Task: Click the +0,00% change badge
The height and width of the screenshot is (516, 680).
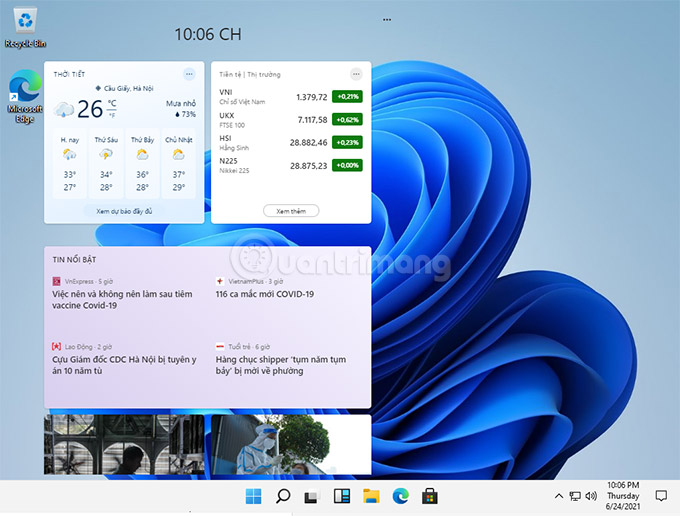Action: [347, 165]
